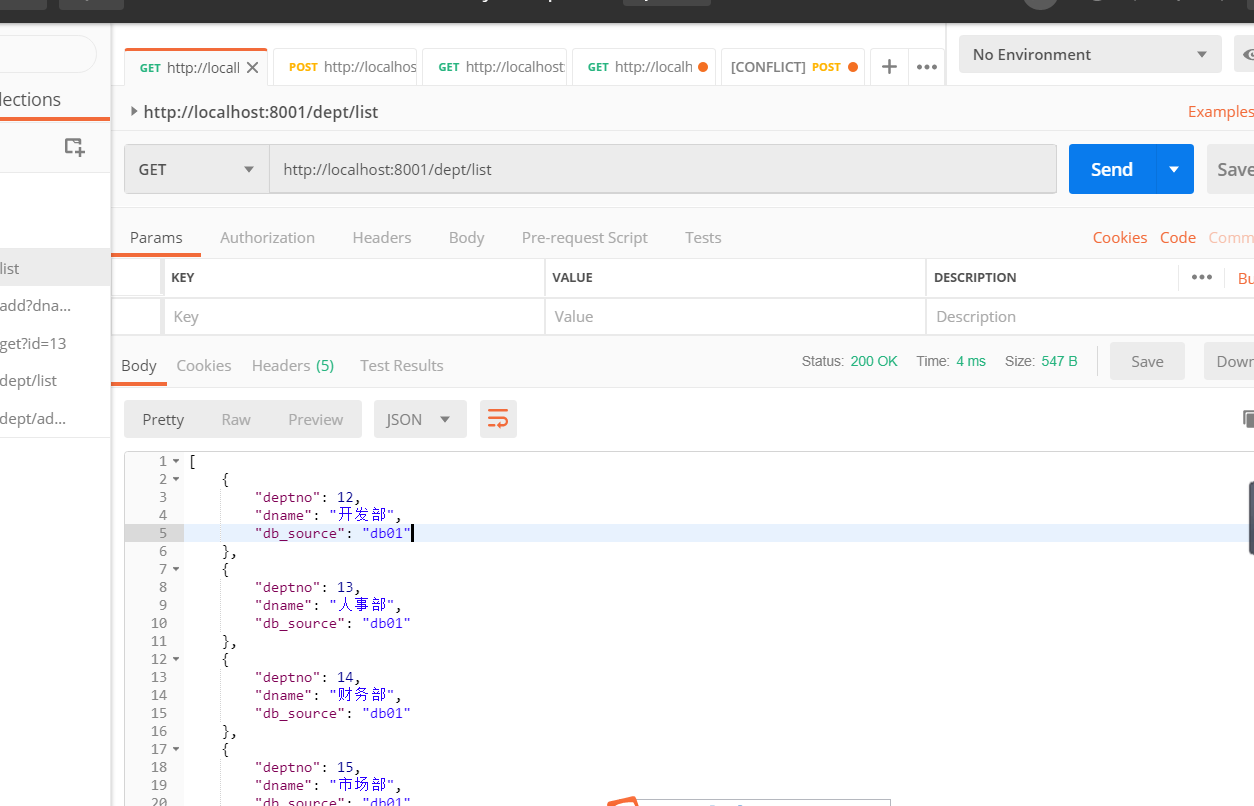Click the blue Send button
The width and height of the screenshot is (1254, 806).
1112,169
